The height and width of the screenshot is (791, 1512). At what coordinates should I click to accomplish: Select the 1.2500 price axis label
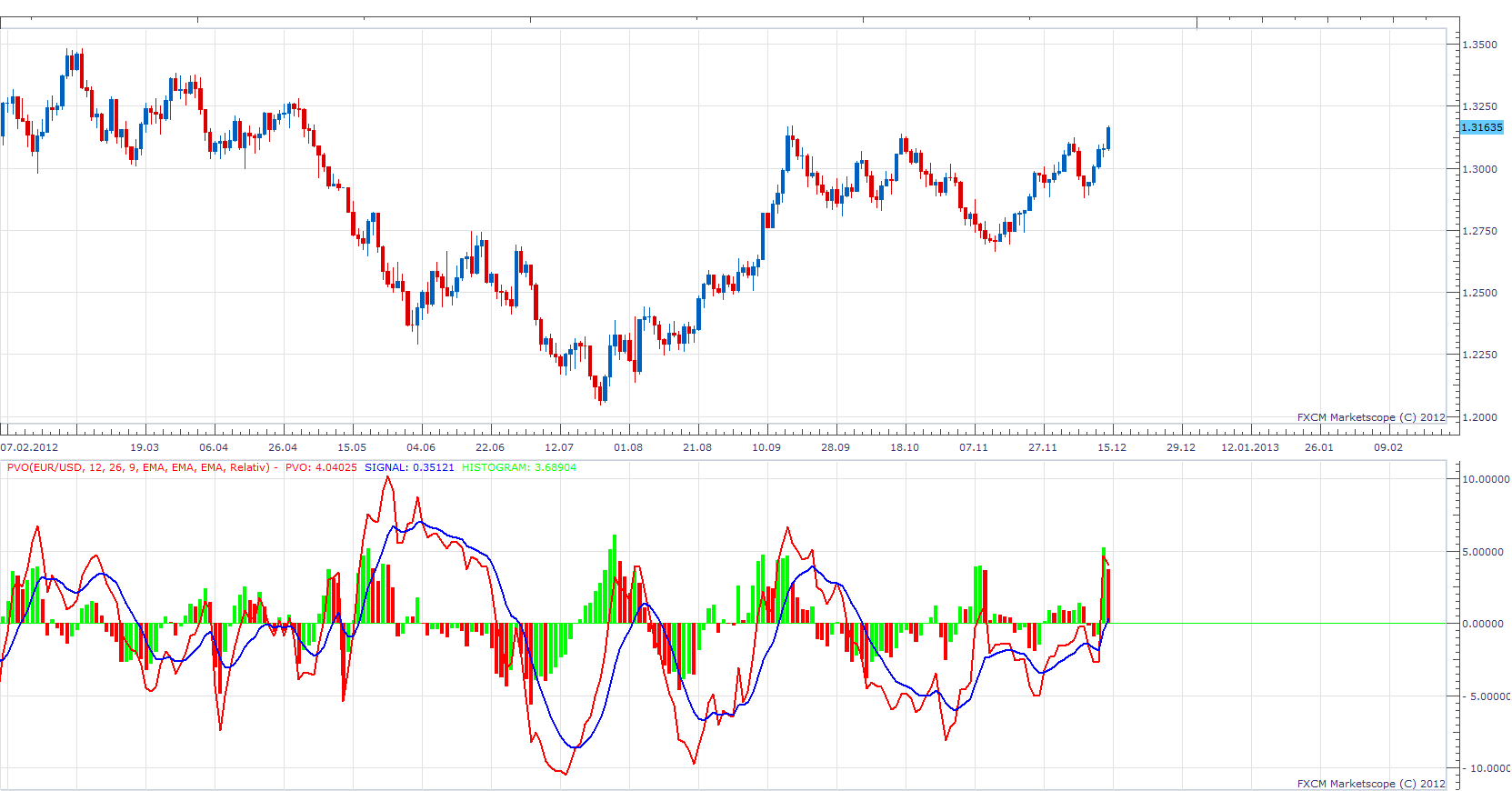coord(1479,293)
